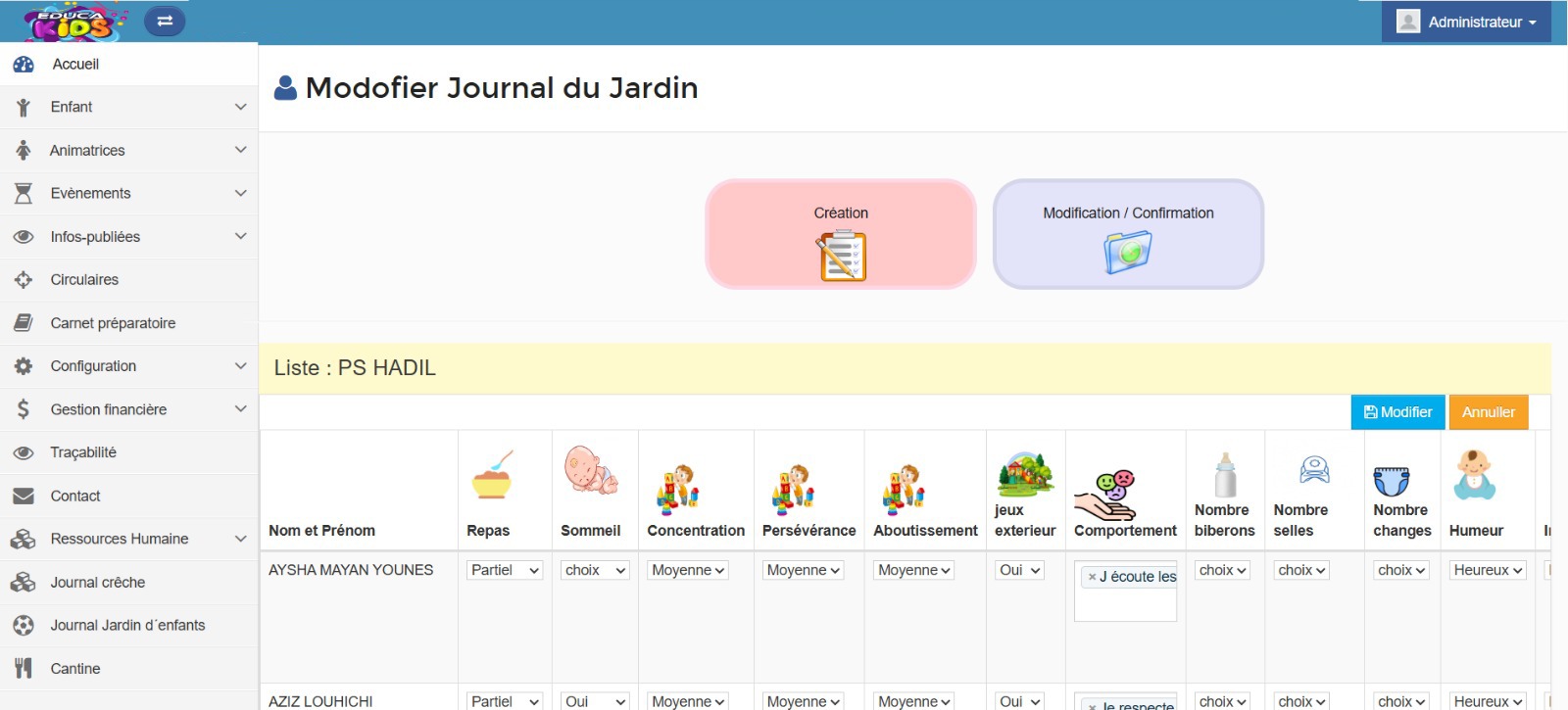The image size is (1568, 710).
Task: Open Nombre changes dropdown for AYSHA MAYAN YOUNES
Action: click(x=1401, y=570)
